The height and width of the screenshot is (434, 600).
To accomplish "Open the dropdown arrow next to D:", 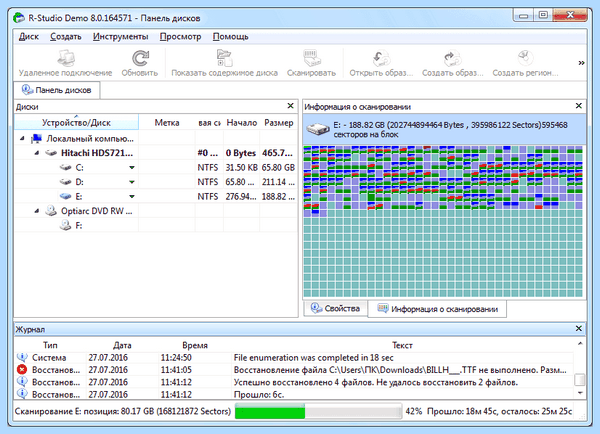I will pos(132,182).
